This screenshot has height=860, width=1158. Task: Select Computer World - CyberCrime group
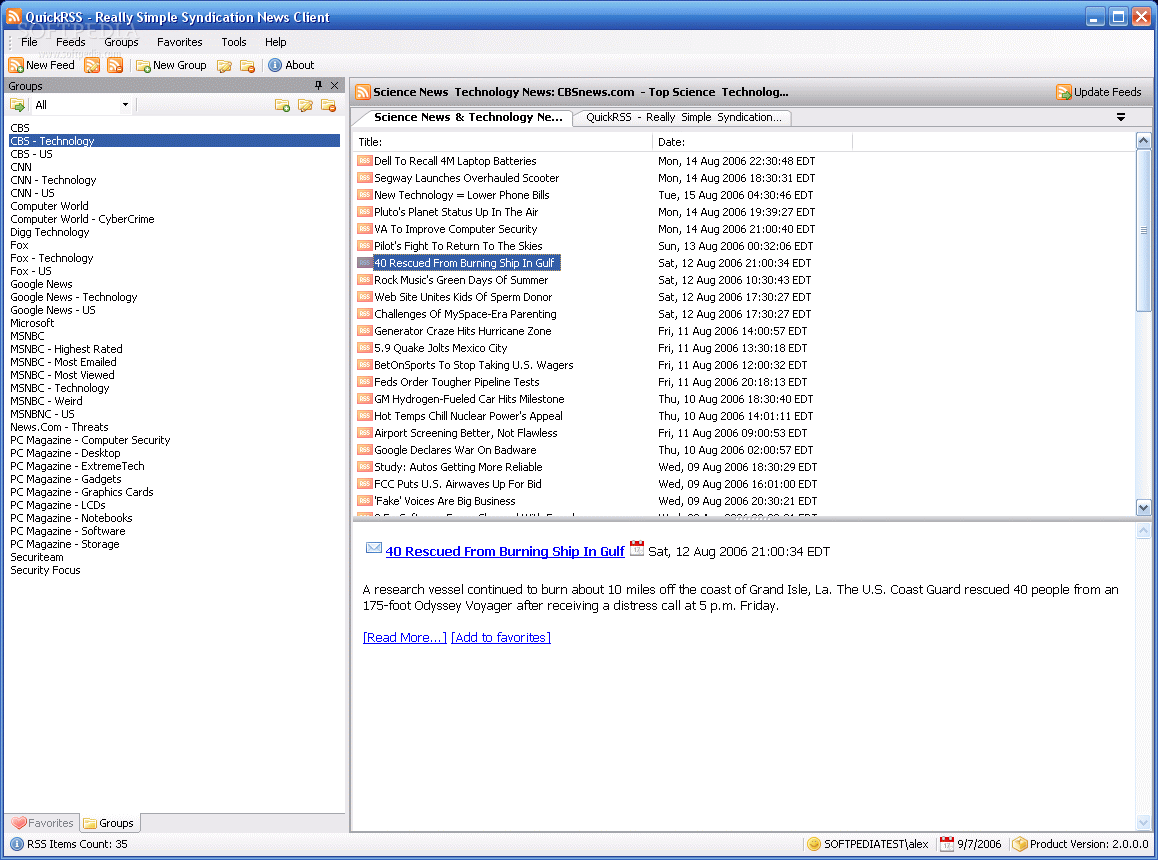pyautogui.click(x=82, y=219)
